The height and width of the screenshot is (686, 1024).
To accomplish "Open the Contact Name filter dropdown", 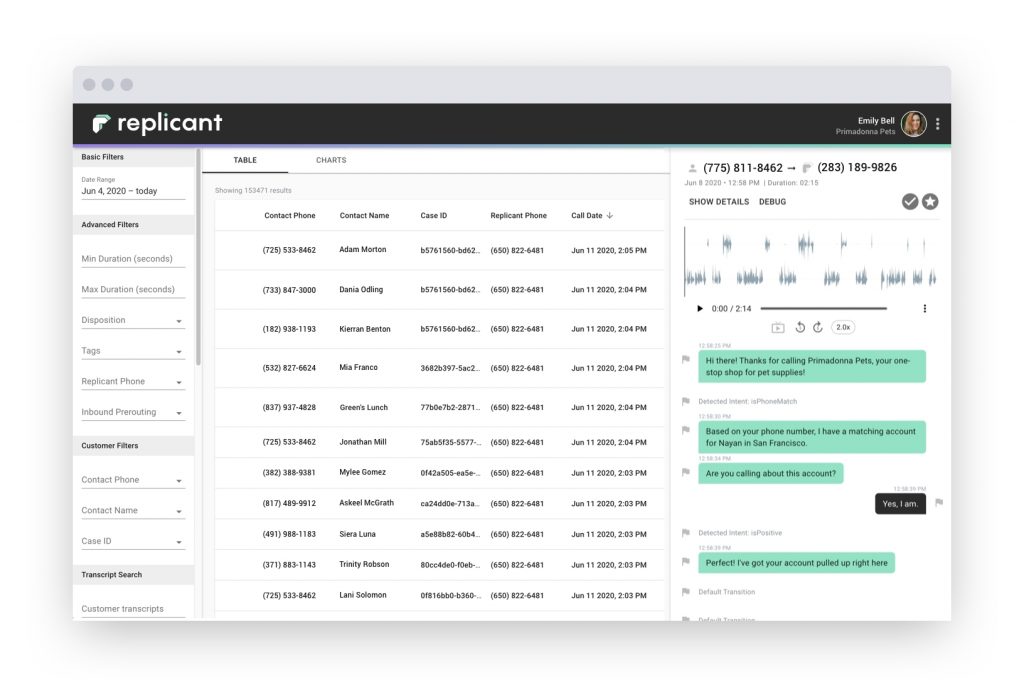I will pos(133,511).
